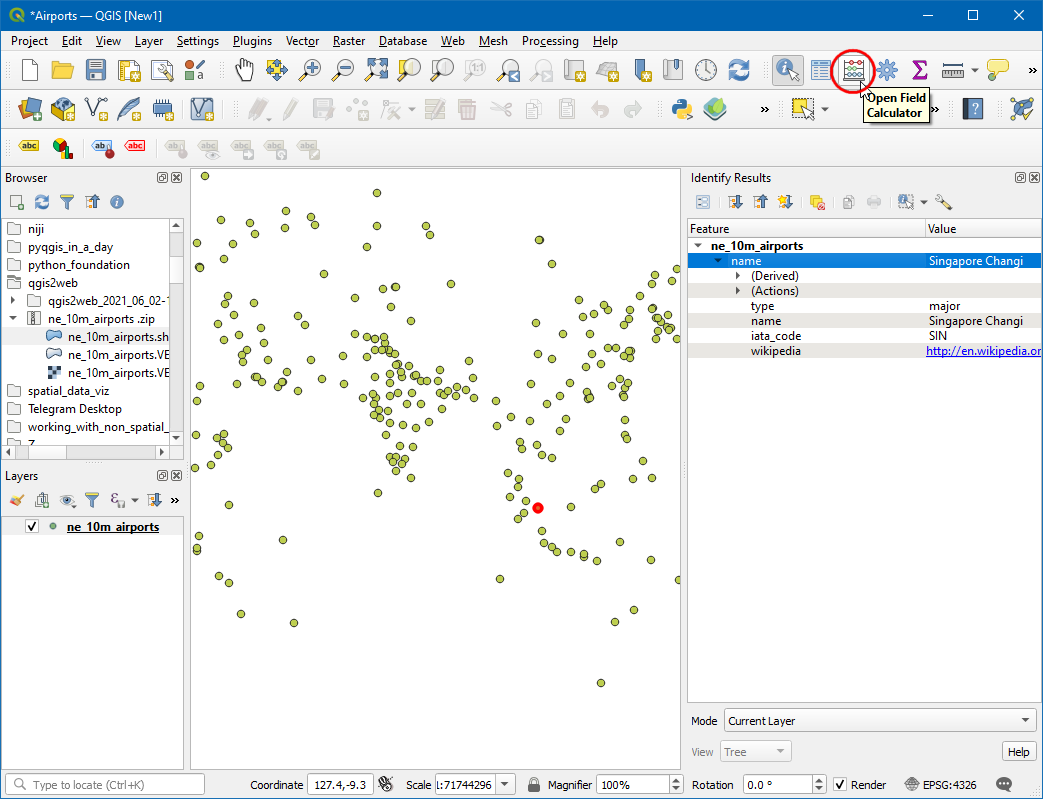Open the Vector menu
The image size is (1043, 799).
[x=302, y=41]
